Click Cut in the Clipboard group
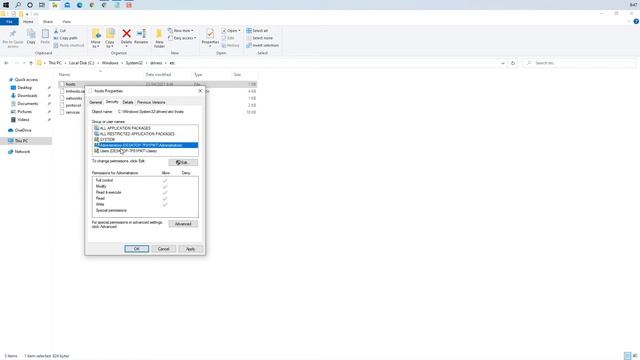The height and width of the screenshot is (360, 640). (60, 31)
